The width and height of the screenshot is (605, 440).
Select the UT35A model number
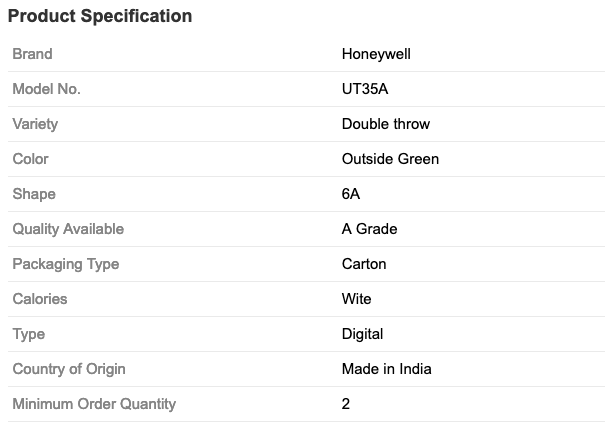pos(365,89)
